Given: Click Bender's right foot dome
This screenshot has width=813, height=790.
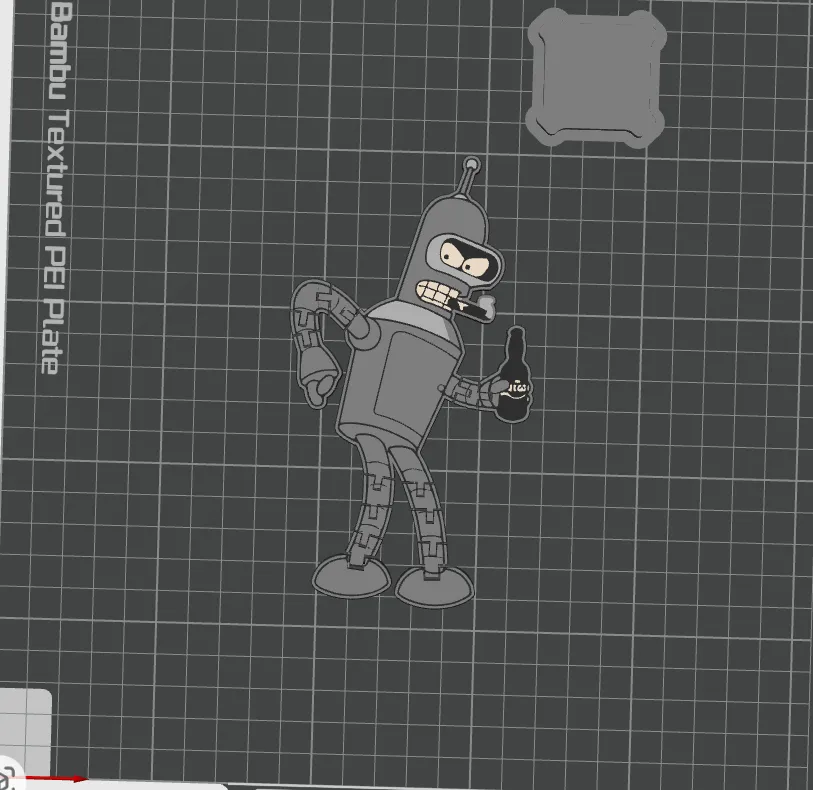Looking at the screenshot, I should (434, 587).
